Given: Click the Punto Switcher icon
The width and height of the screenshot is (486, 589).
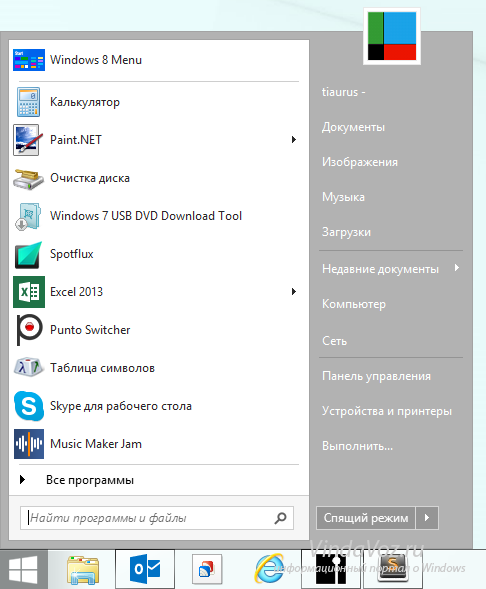Looking at the screenshot, I should [29, 330].
